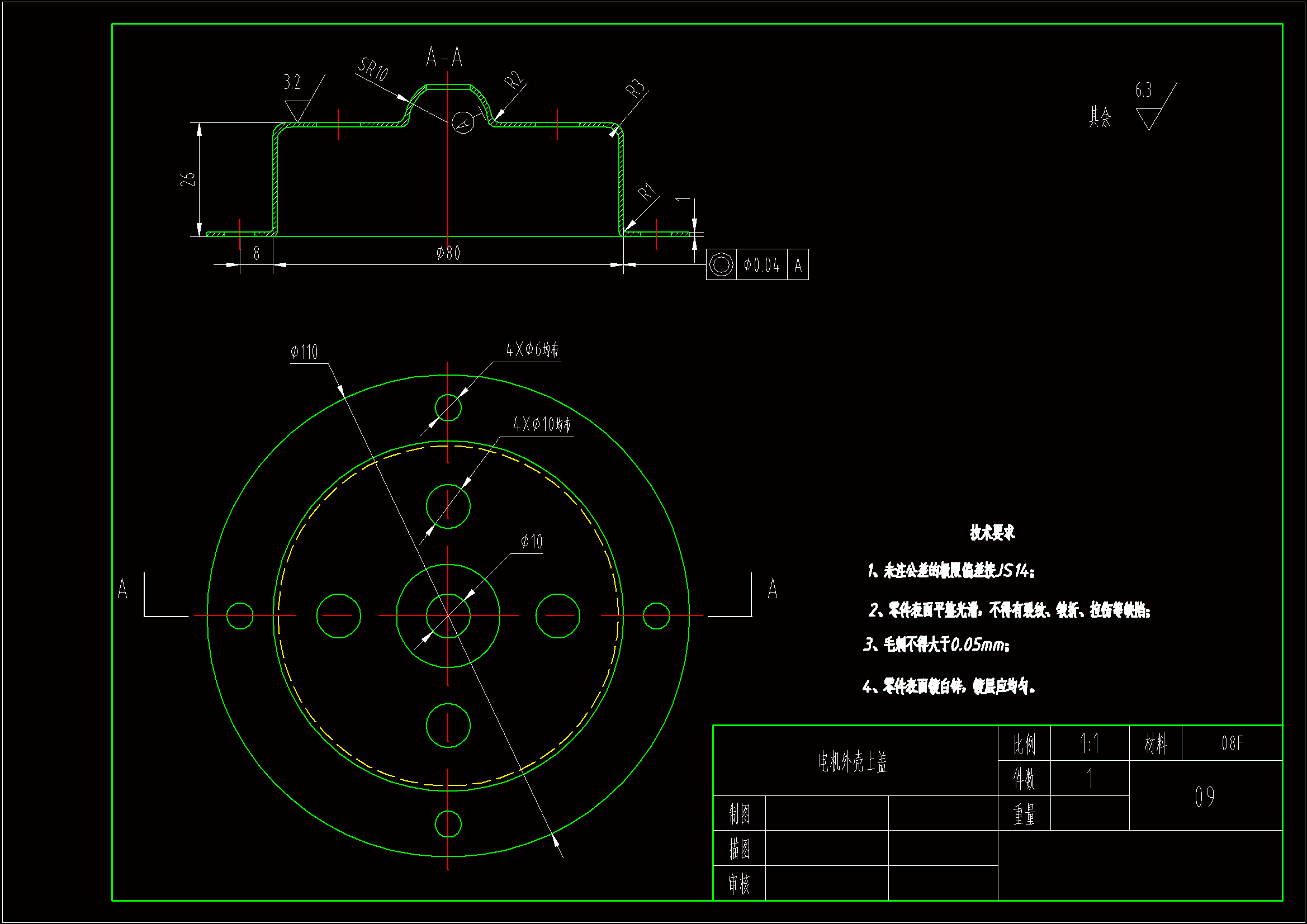Click the 4Xφ6 hole callout text
The image size is (1307, 924).
tap(532, 349)
